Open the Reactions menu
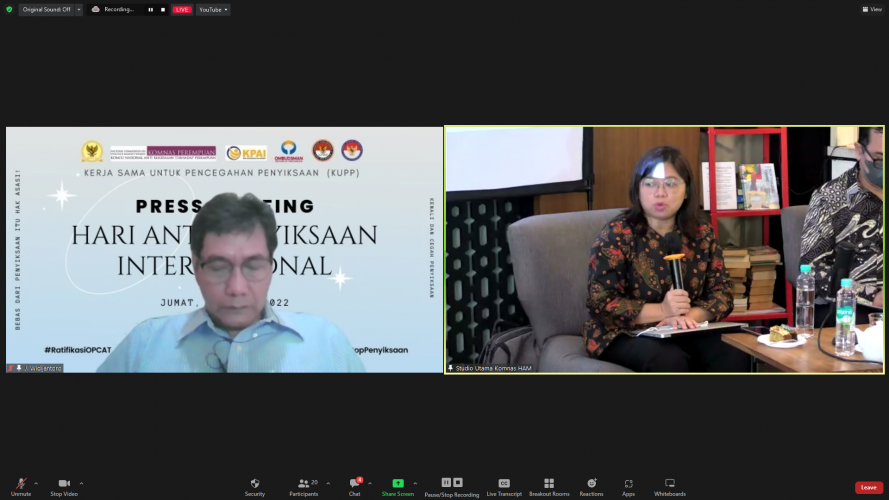Image resolution: width=889 pixels, height=500 pixels. pos(591,484)
